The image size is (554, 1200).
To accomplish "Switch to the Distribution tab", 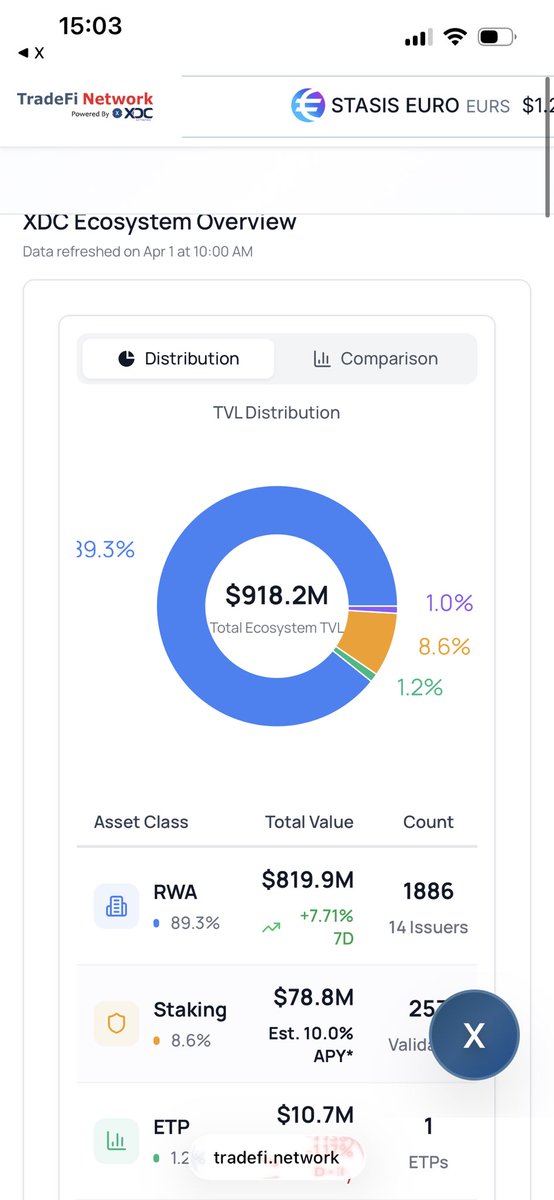I will coord(178,358).
